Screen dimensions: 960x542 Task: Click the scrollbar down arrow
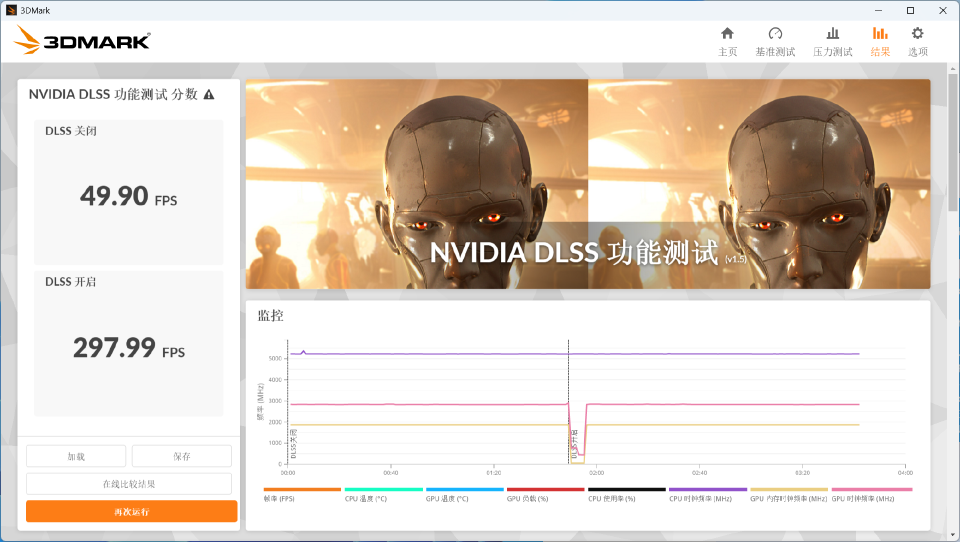coord(953,535)
